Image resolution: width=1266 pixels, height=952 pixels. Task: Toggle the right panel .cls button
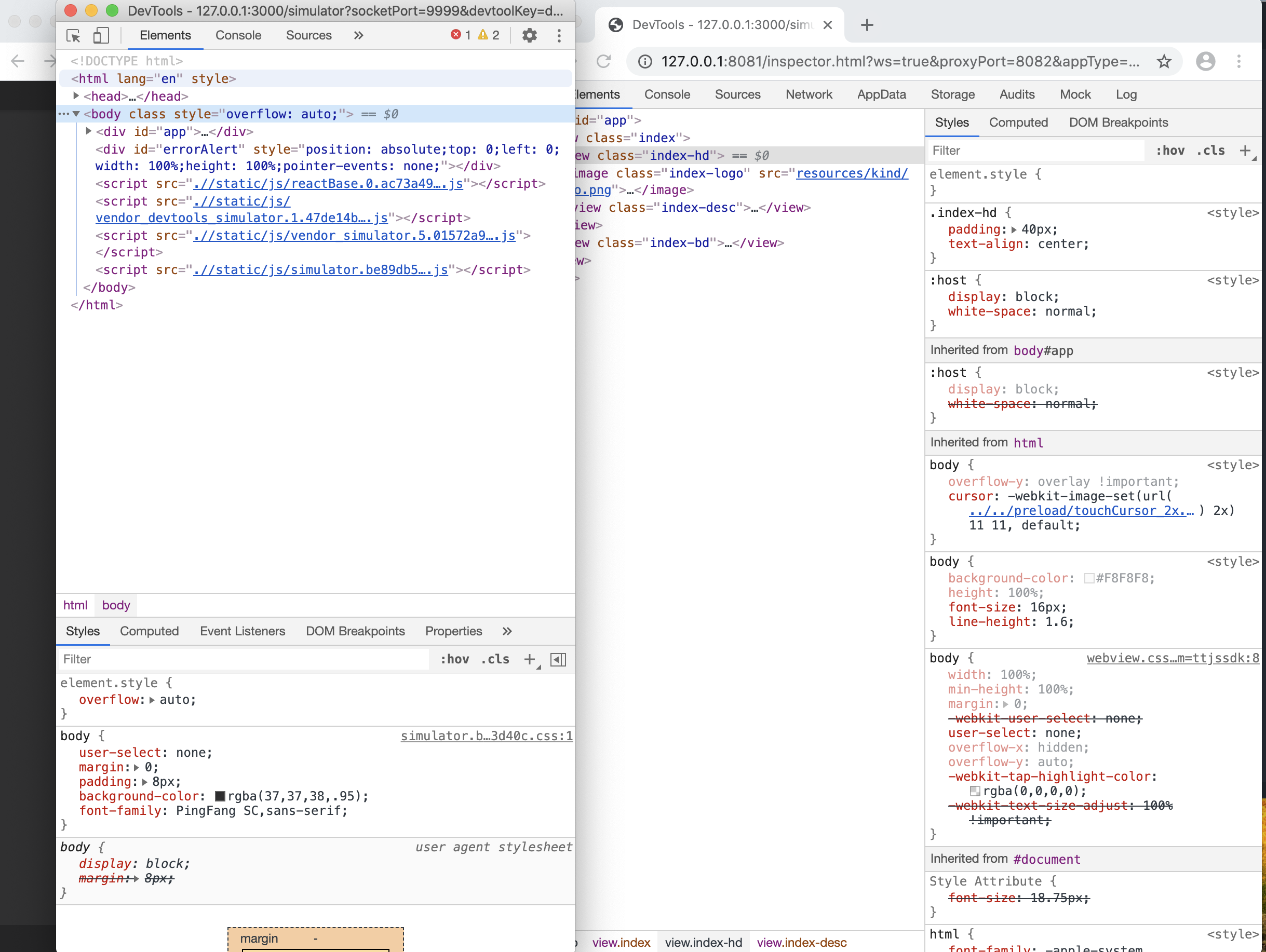coord(1210,151)
